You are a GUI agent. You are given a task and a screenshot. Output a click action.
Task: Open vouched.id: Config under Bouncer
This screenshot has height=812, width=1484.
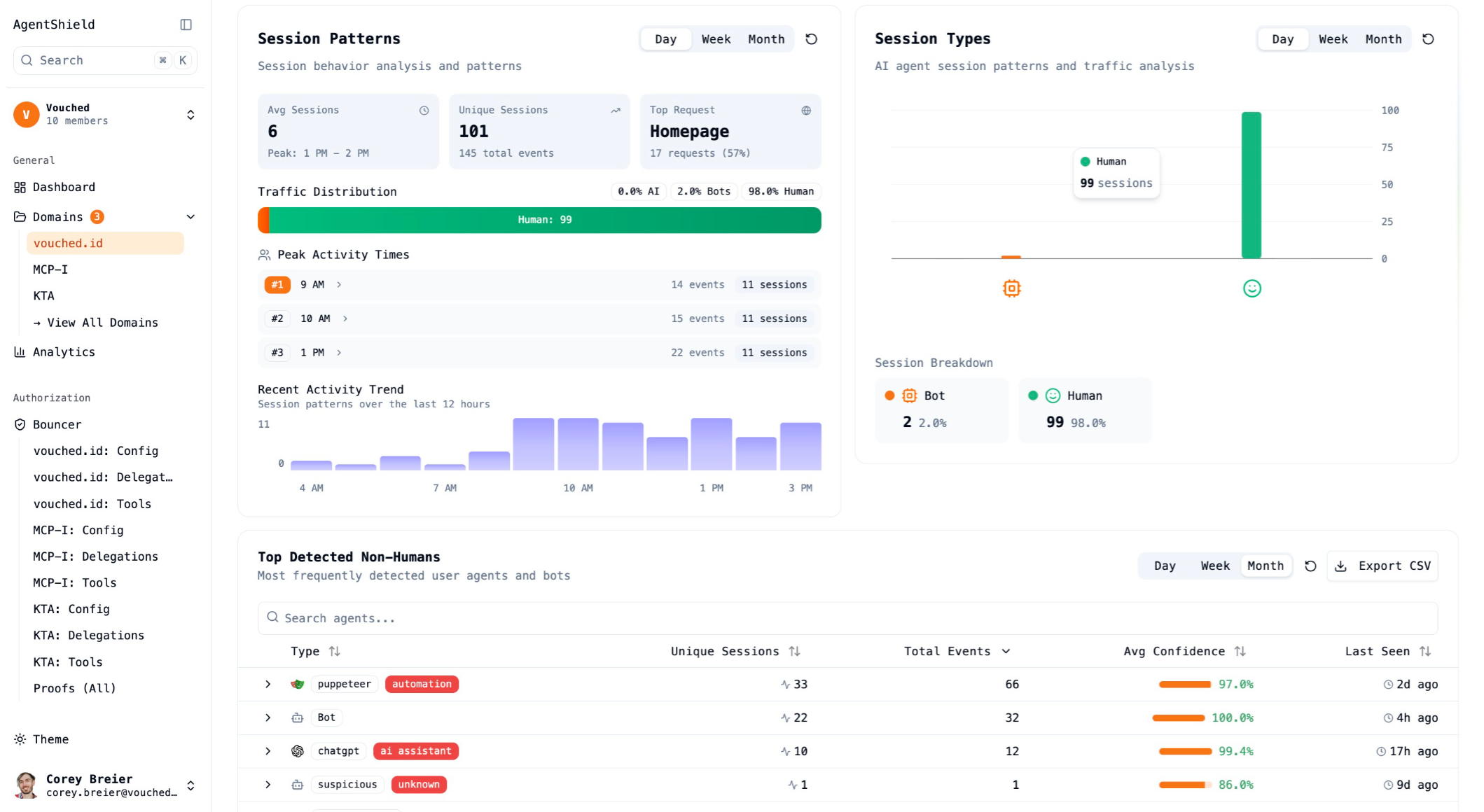(95, 451)
